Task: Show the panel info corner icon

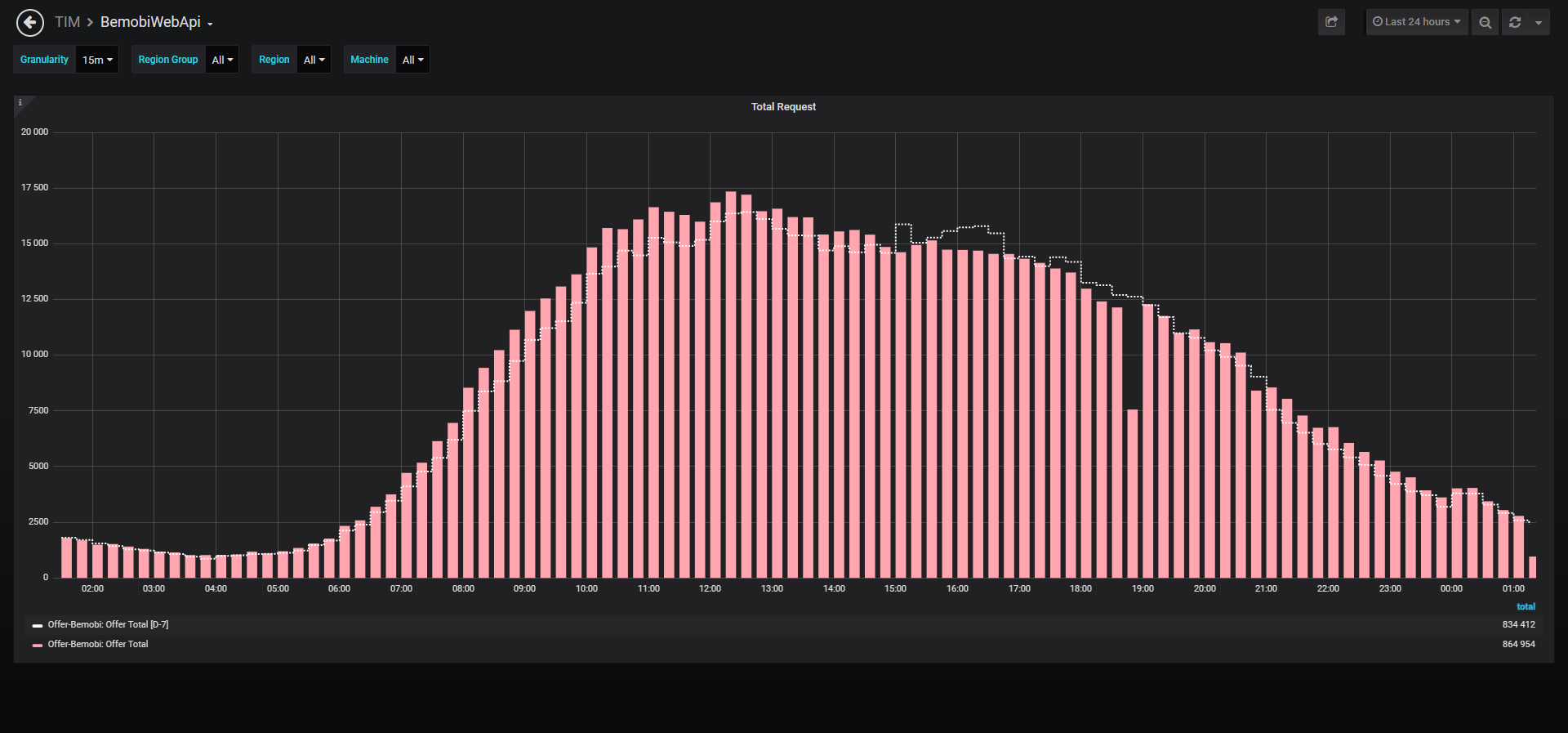Action: (20, 103)
